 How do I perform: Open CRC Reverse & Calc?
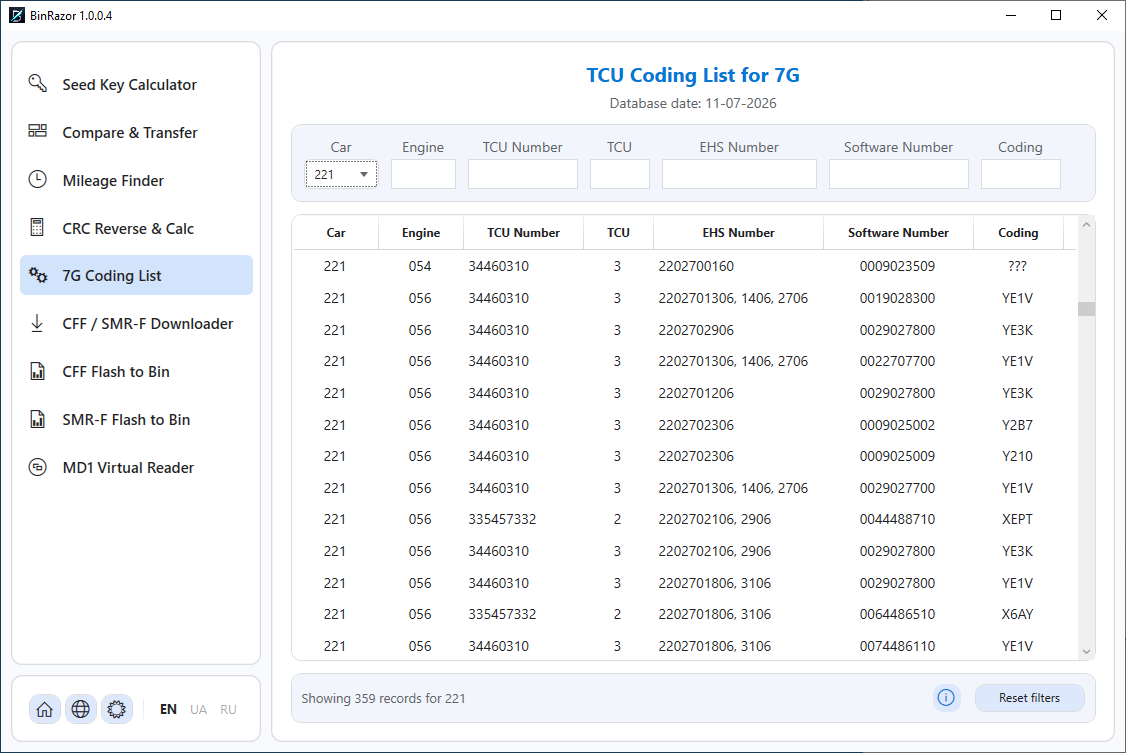(x=136, y=228)
